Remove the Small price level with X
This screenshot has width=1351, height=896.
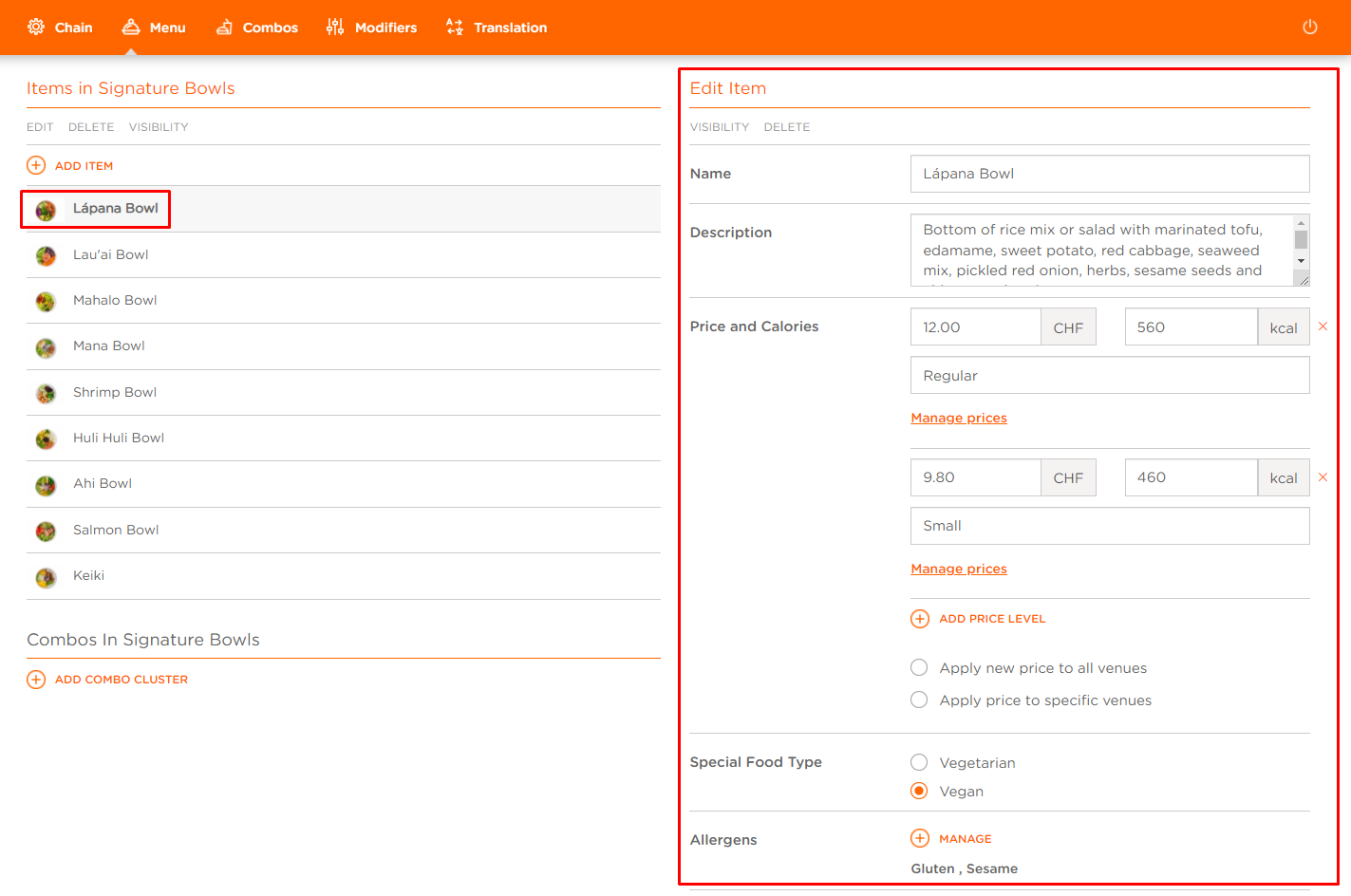1323,477
